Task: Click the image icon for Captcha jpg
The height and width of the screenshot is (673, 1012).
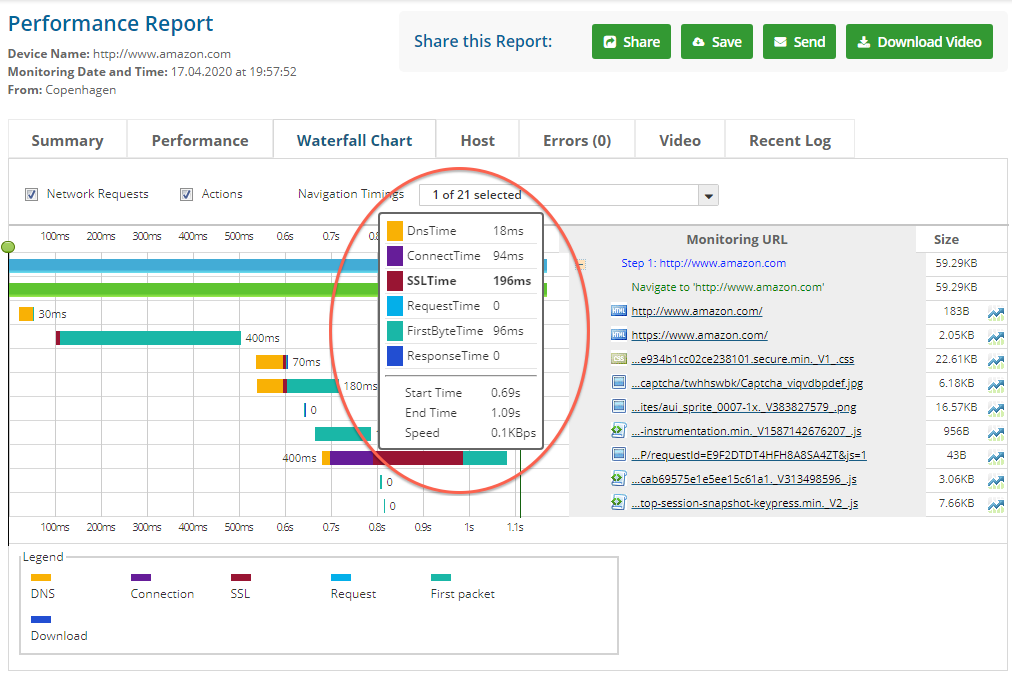Action: click(x=618, y=383)
